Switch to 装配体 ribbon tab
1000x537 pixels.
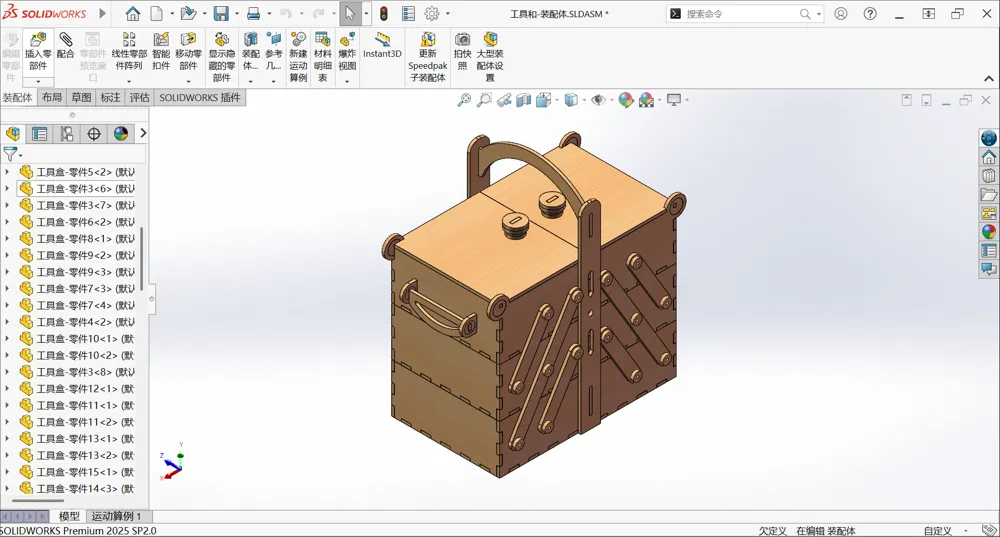17,98
